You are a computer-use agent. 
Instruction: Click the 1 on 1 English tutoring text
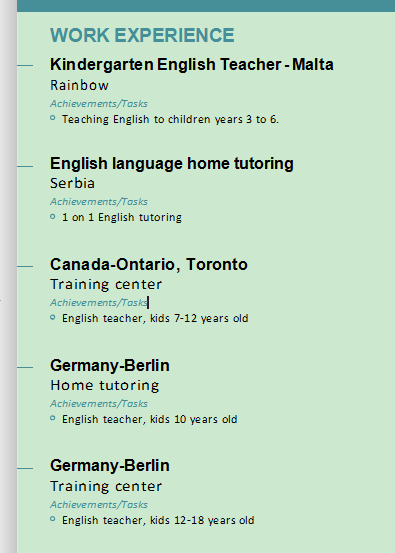(x=122, y=217)
